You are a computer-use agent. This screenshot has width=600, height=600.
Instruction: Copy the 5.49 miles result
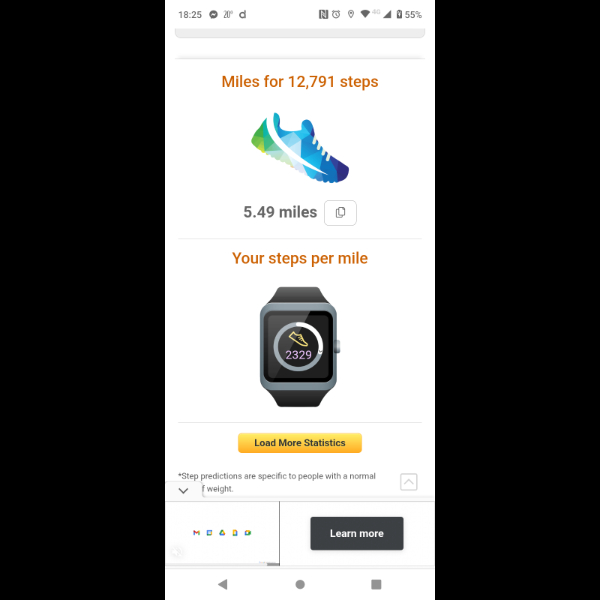pyautogui.click(x=340, y=213)
